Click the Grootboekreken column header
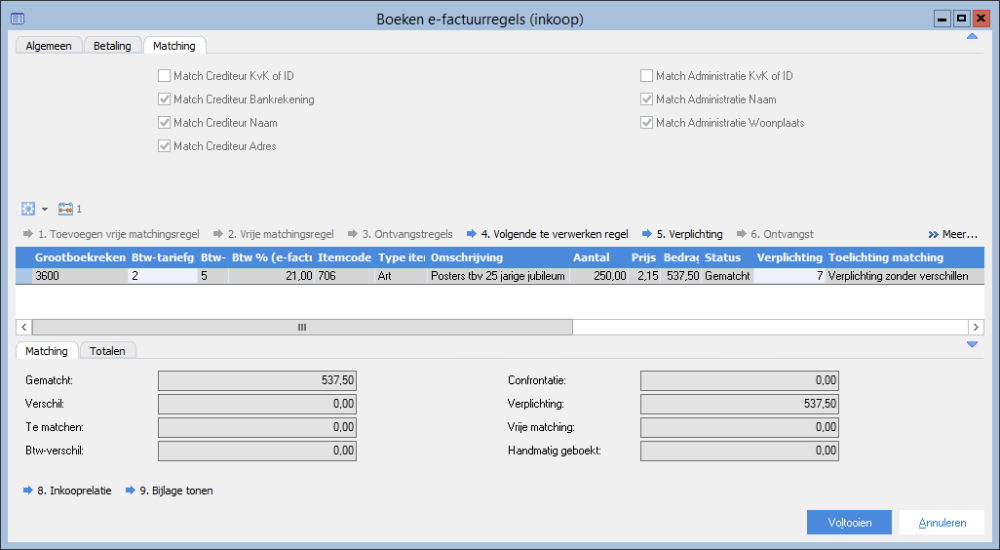Viewport: 1000px width, 550px height. click(80, 258)
